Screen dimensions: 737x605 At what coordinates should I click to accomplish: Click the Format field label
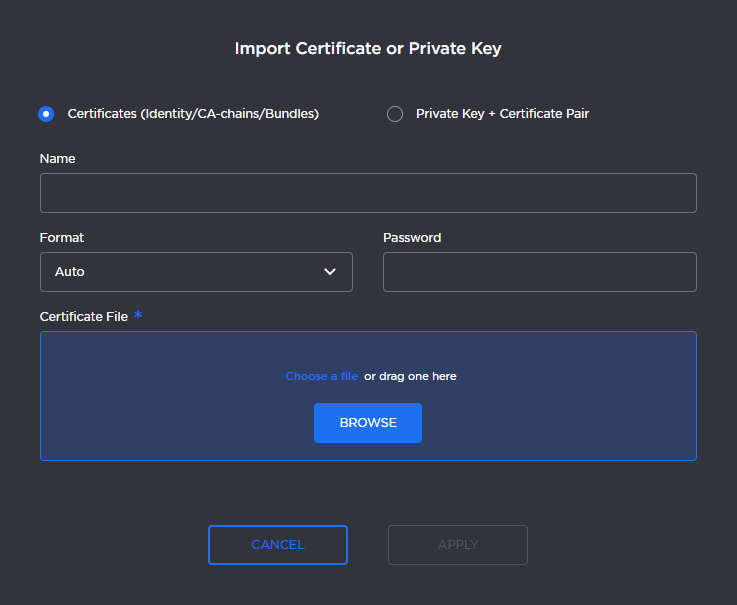coord(62,238)
